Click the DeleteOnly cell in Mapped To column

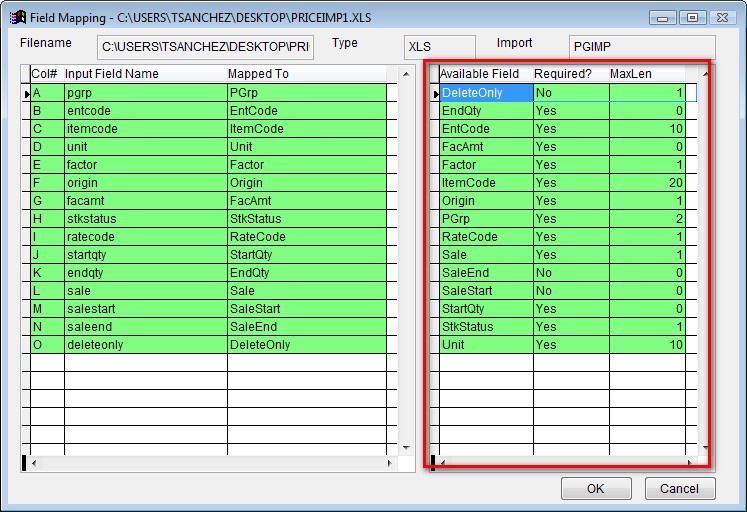(x=307, y=345)
